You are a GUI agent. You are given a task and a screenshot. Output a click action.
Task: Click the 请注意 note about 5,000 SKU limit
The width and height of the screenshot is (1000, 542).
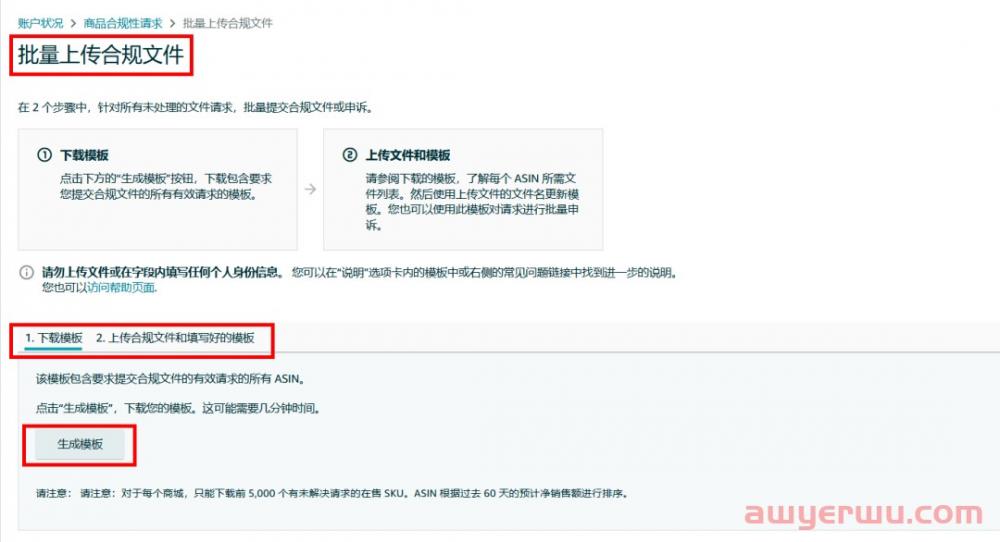point(332,494)
